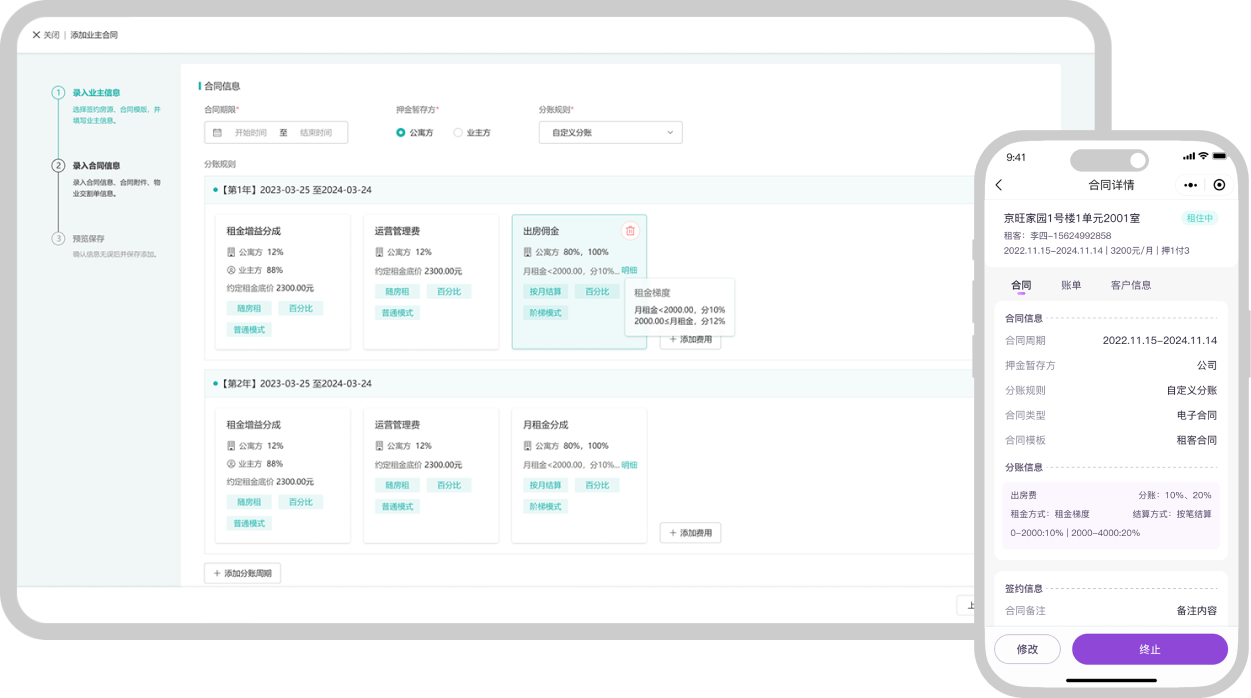Click 添加费用 button in second-year section

coord(690,533)
